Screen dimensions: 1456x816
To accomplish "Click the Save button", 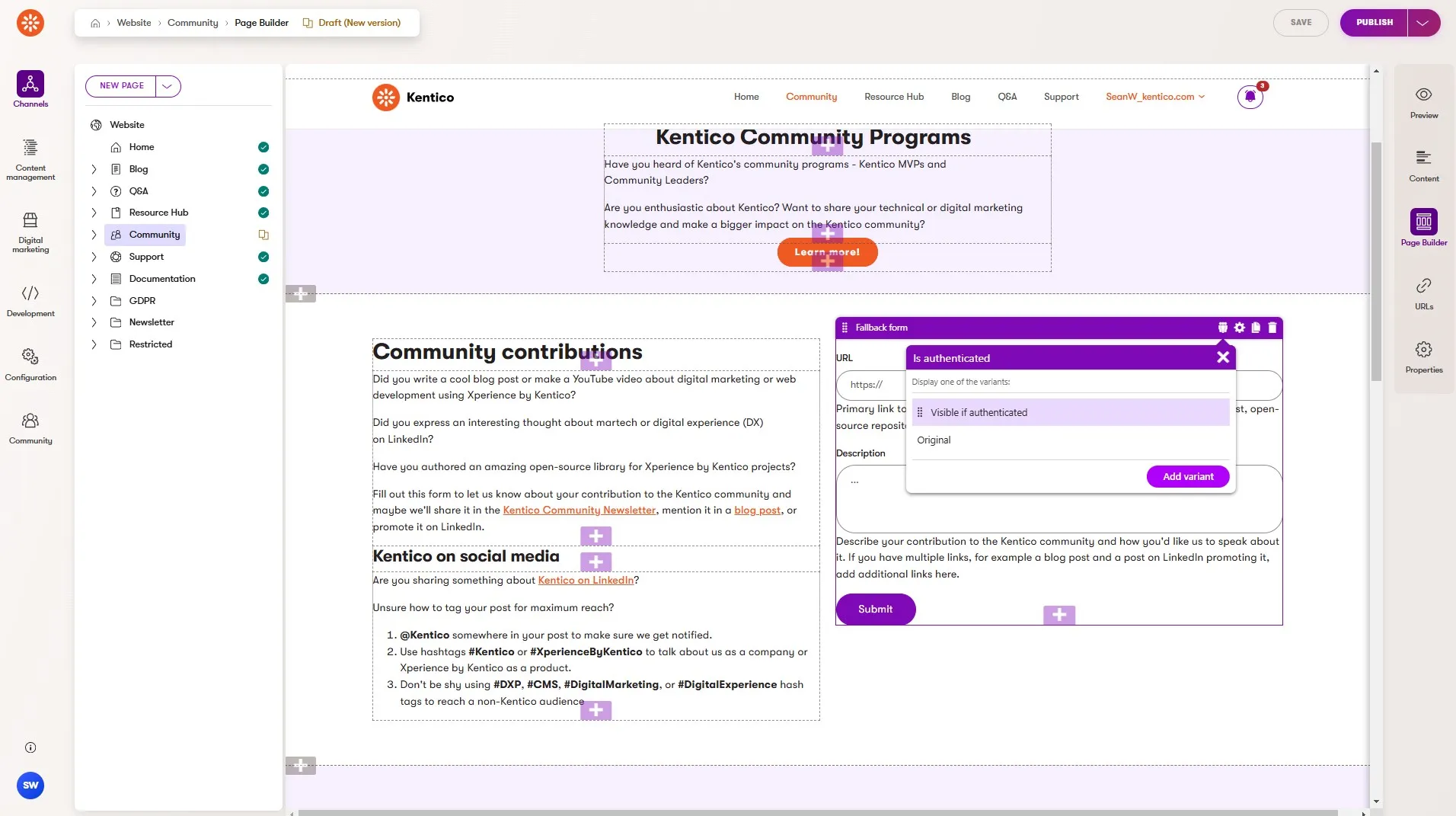I will point(1301,23).
